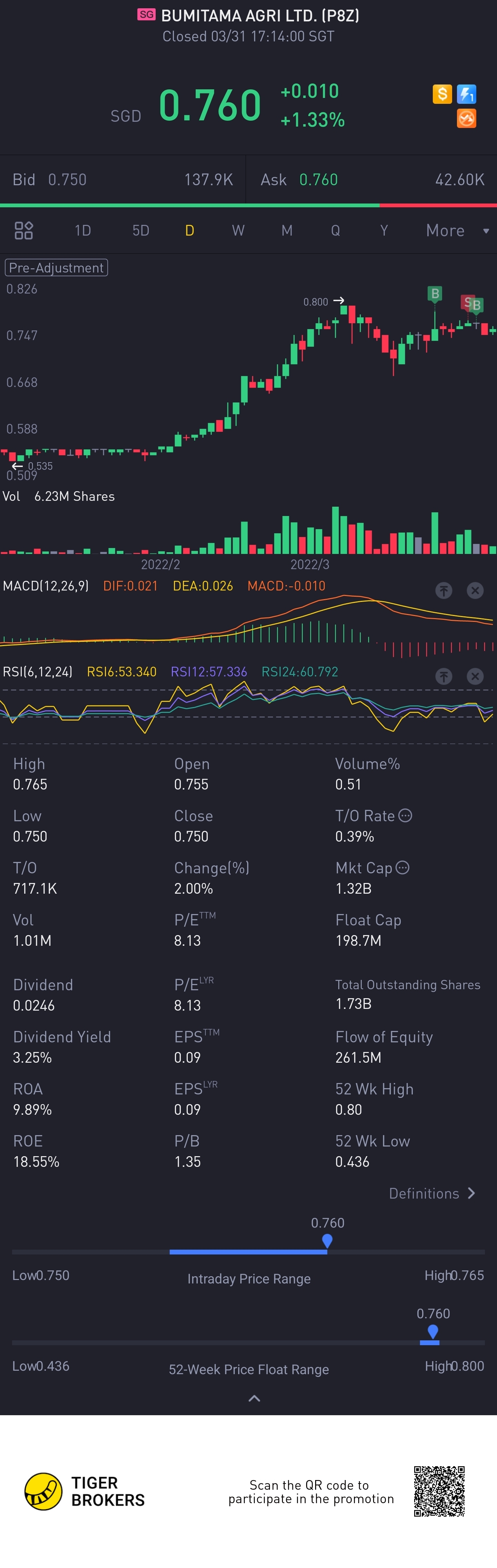Image resolution: width=497 pixels, height=1568 pixels.
Task: Tap the Dividend Yield 3.25% value
Action: (32, 1058)
